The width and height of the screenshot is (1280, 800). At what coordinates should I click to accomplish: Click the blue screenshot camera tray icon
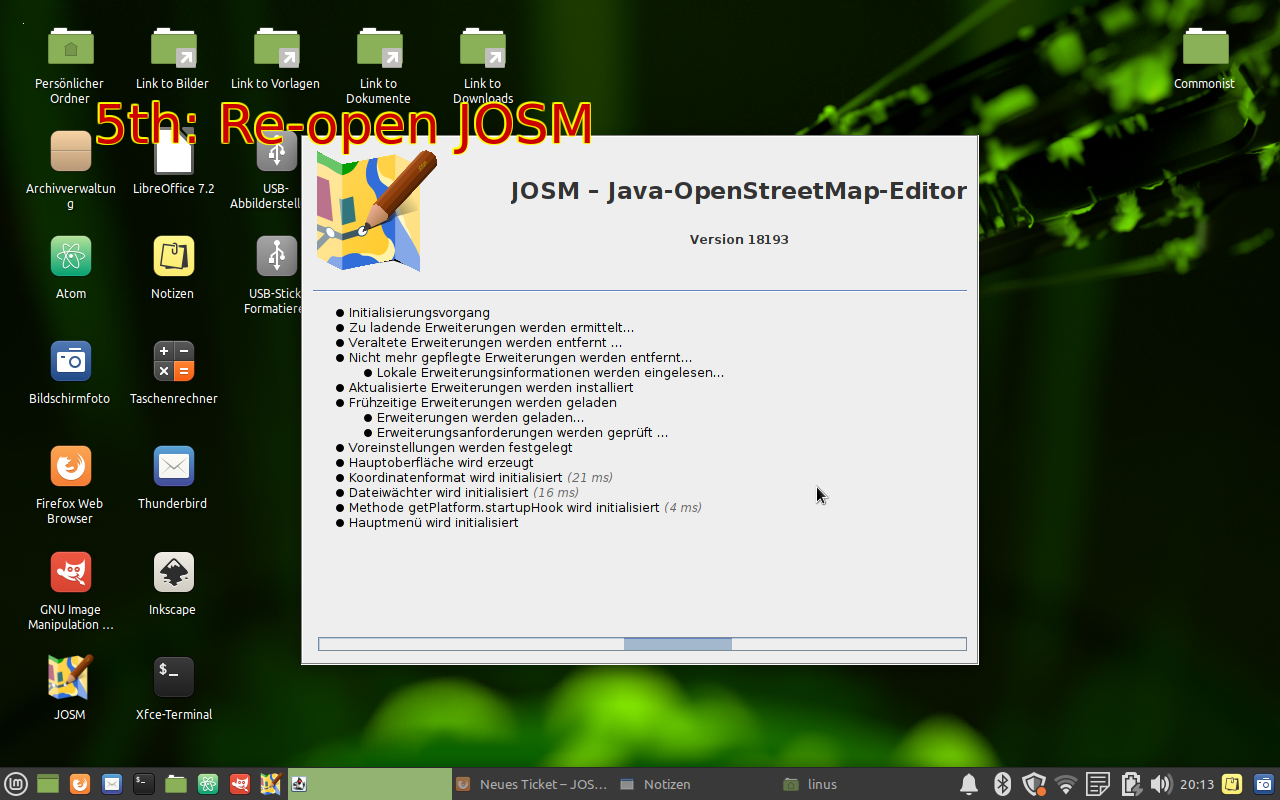coord(1264,784)
